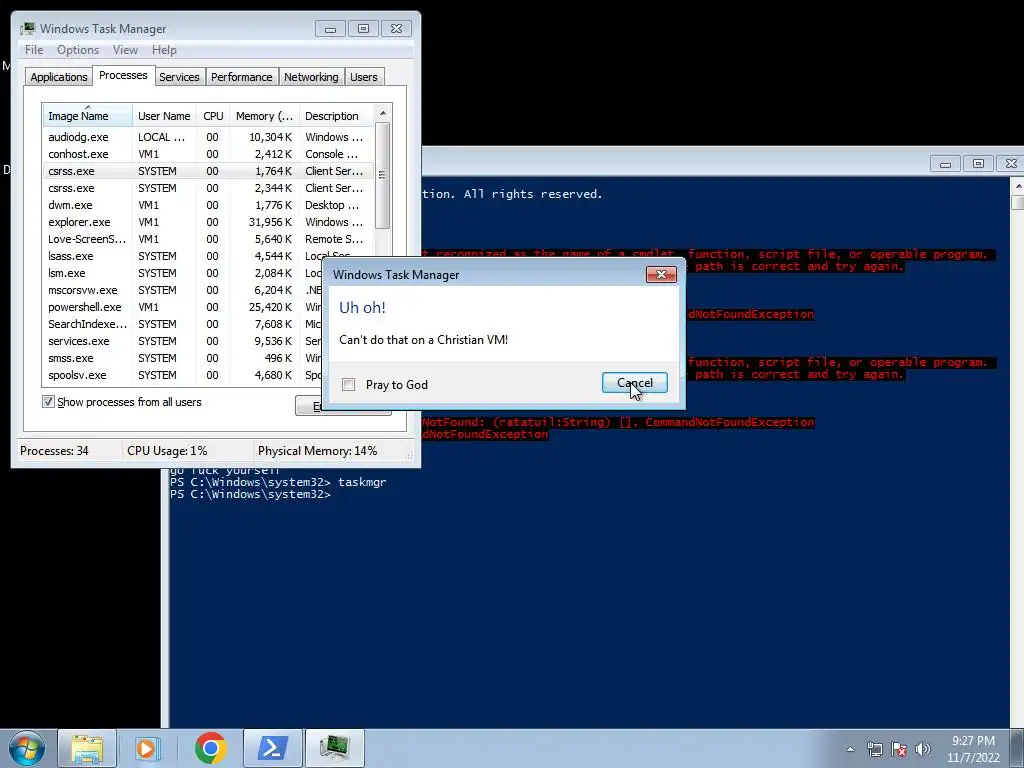This screenshot has width=1024, height=768.
Task: Switch to the Applications tab
Action: pyautogui.click(x=59, y=77)
